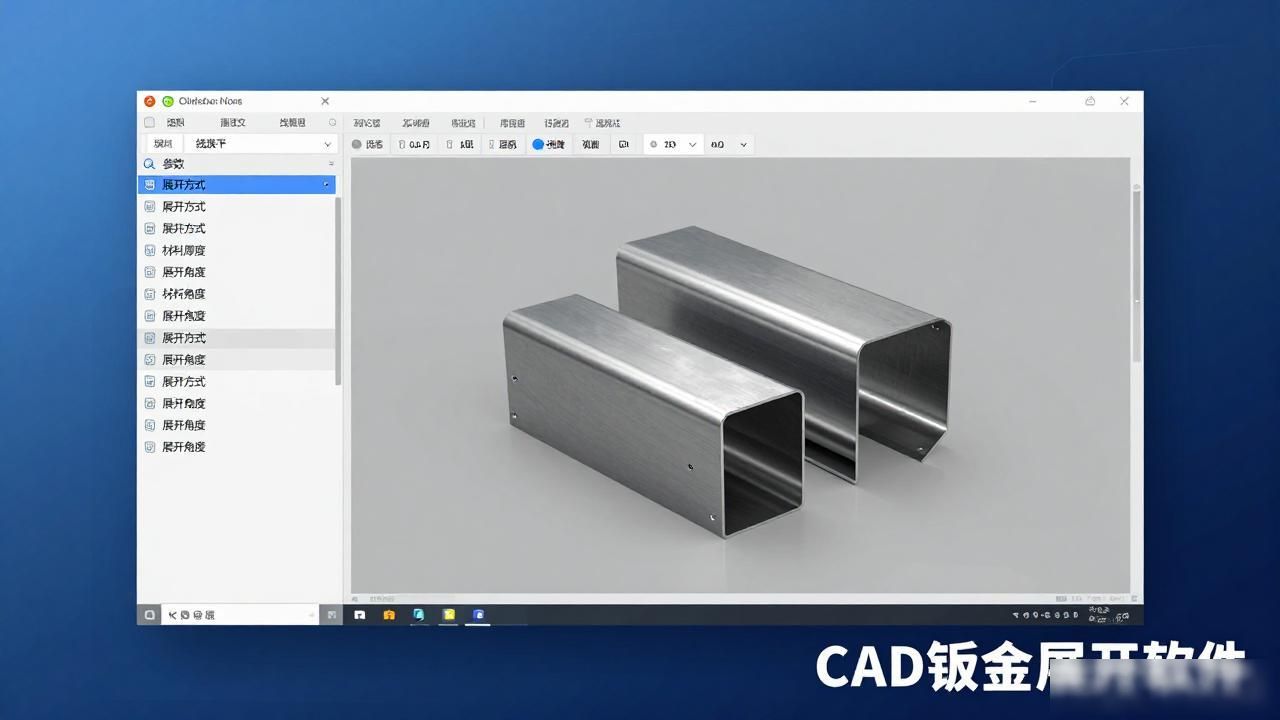Image resolution: width=1280 pixels, height=720 pixels.
Task: Click the 3D viewport vertical scrollbar
Action: [x=1136, y=275]
